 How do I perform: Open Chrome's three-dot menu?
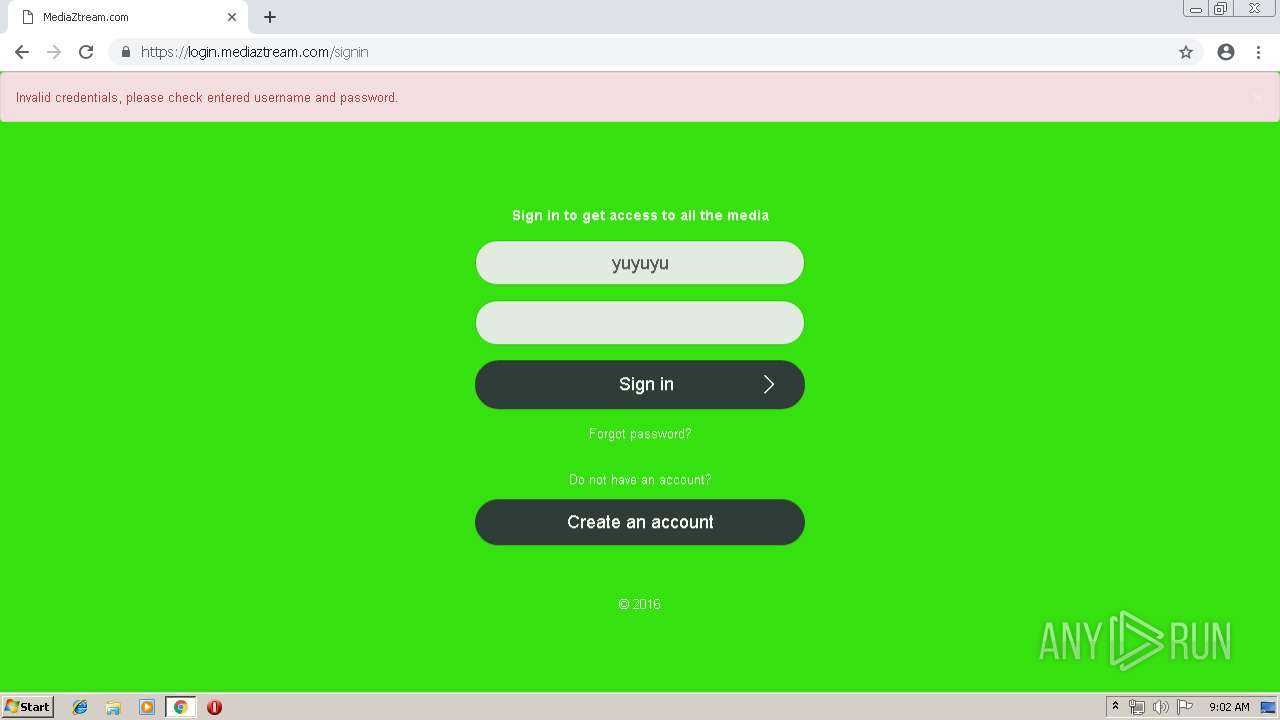pyautogui.click(x=1258, y=52)
